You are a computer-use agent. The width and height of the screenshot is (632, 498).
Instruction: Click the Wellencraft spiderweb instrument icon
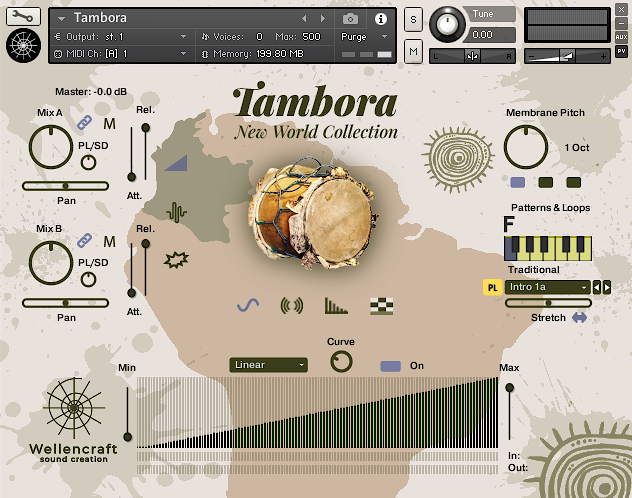pyautogui.click(x=23, y=46)
